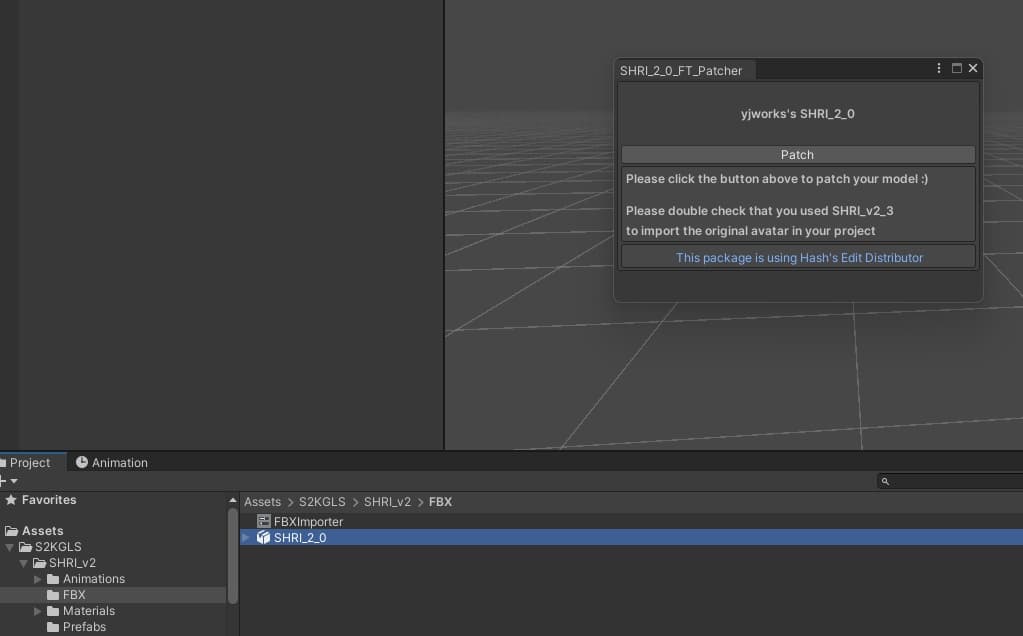Maximize the SHRI_2_0_FT_Patcher window
Image resolution: width=1023 pixels, height=636 pixels.
tap(956, 68)
